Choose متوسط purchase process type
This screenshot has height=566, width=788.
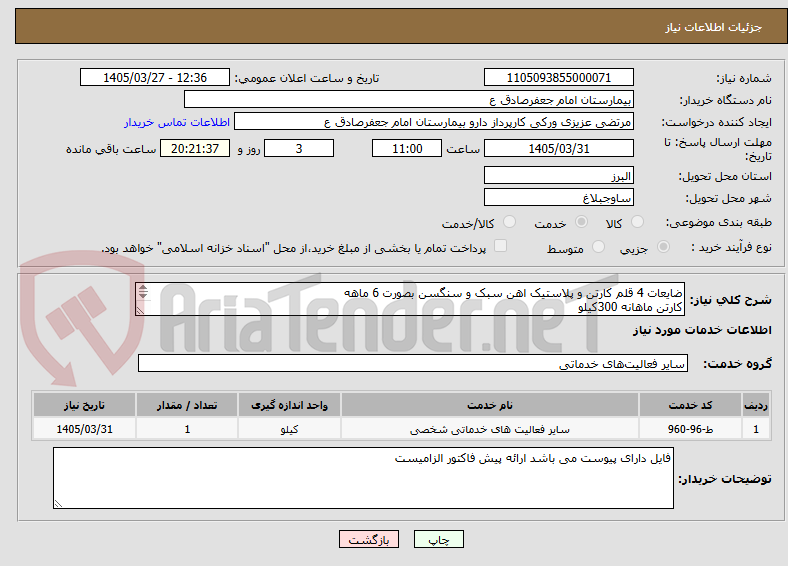click(x=598, y=247)
